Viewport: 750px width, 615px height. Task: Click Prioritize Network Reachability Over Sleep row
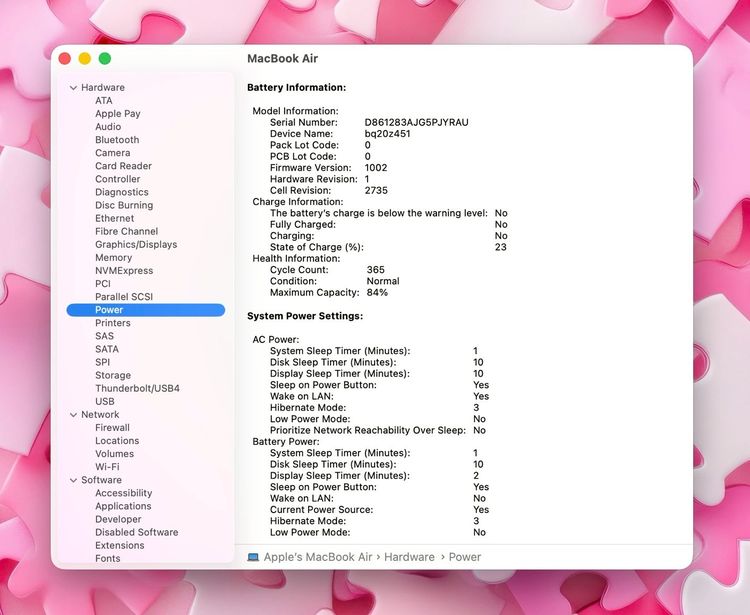[378, 430]
